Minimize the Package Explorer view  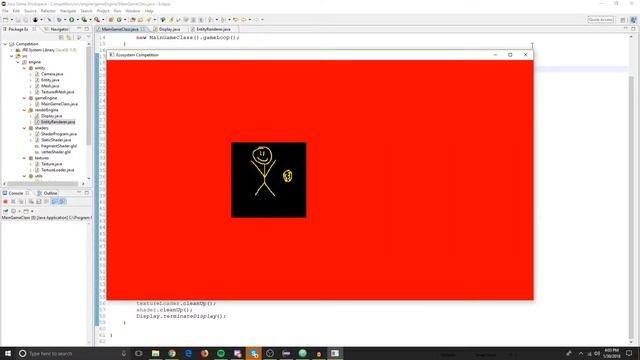pyautogui.click(x=79, y=29)
